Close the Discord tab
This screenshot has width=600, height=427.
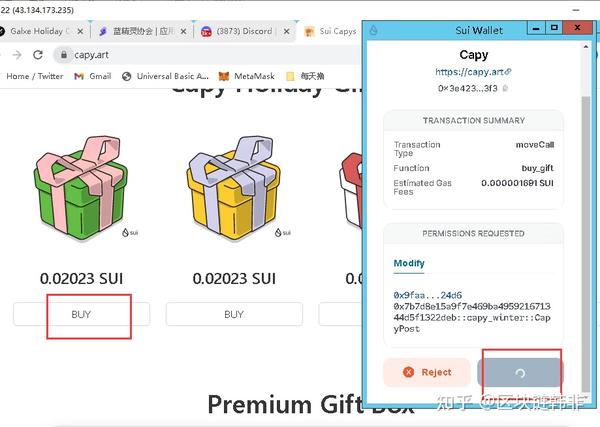tap(286, 31)
